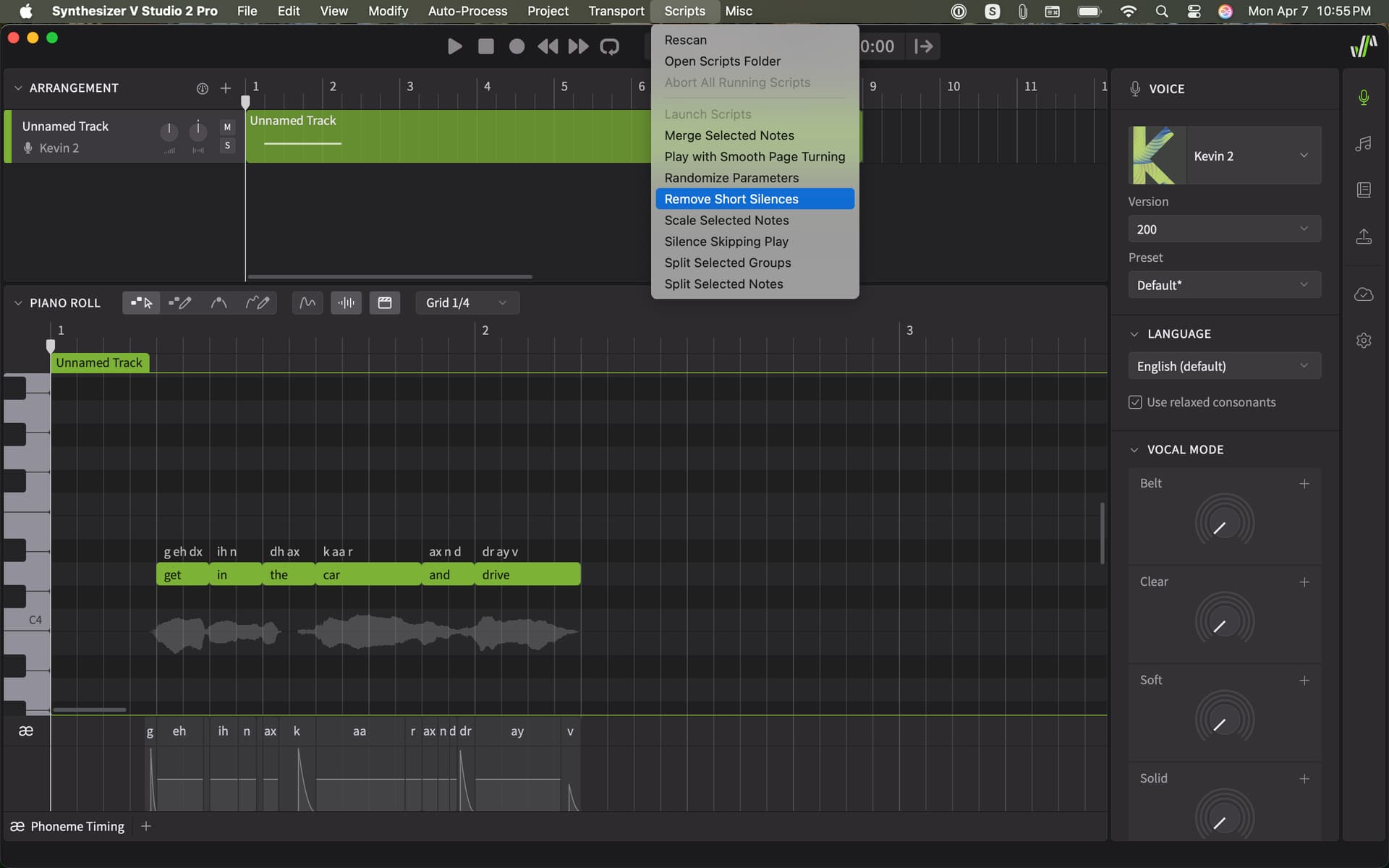Open the Grid 1/4 dropdown

pos(467,303)
